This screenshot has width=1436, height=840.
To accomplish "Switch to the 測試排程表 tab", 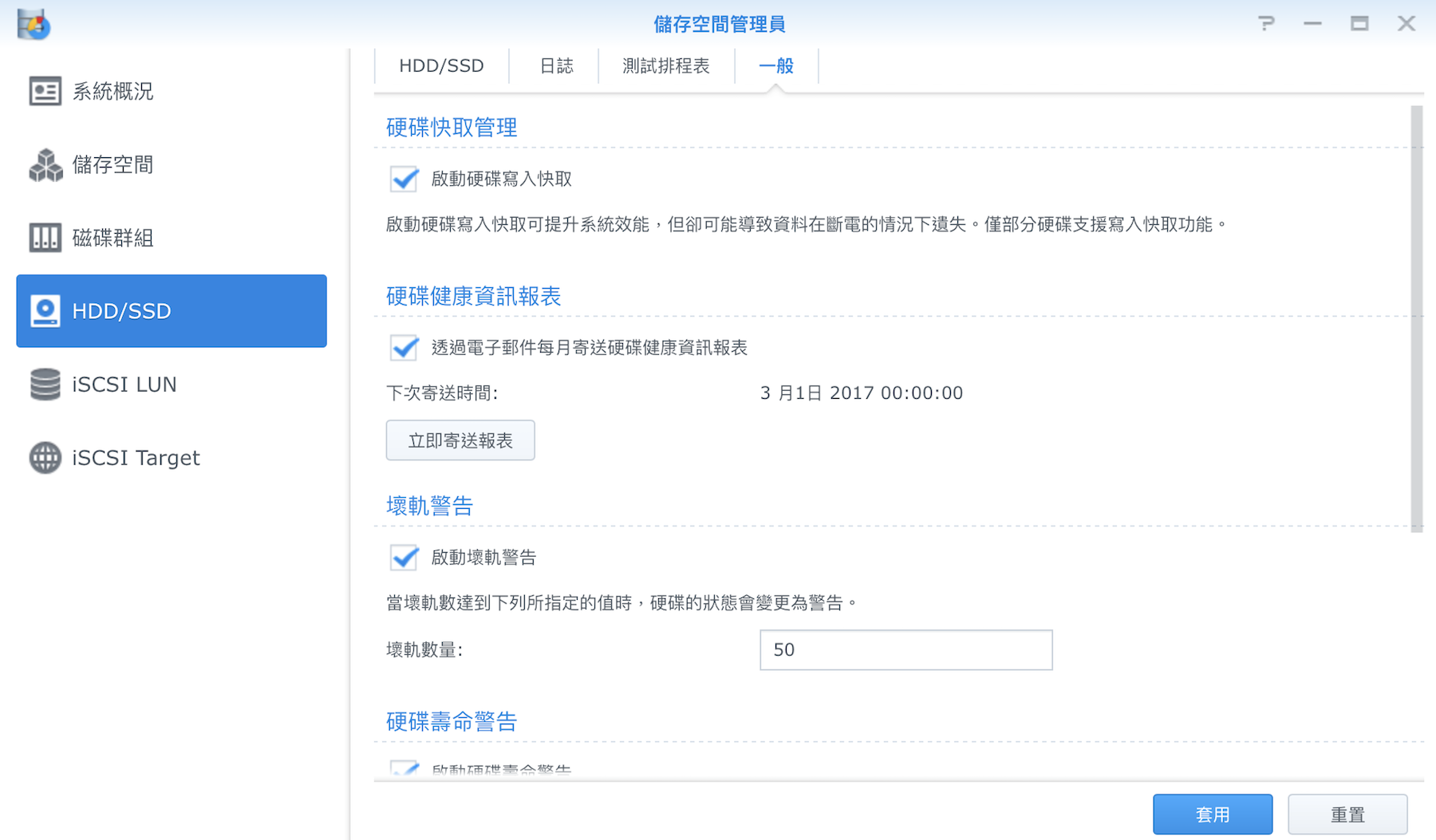I will [x=666, y=66].
